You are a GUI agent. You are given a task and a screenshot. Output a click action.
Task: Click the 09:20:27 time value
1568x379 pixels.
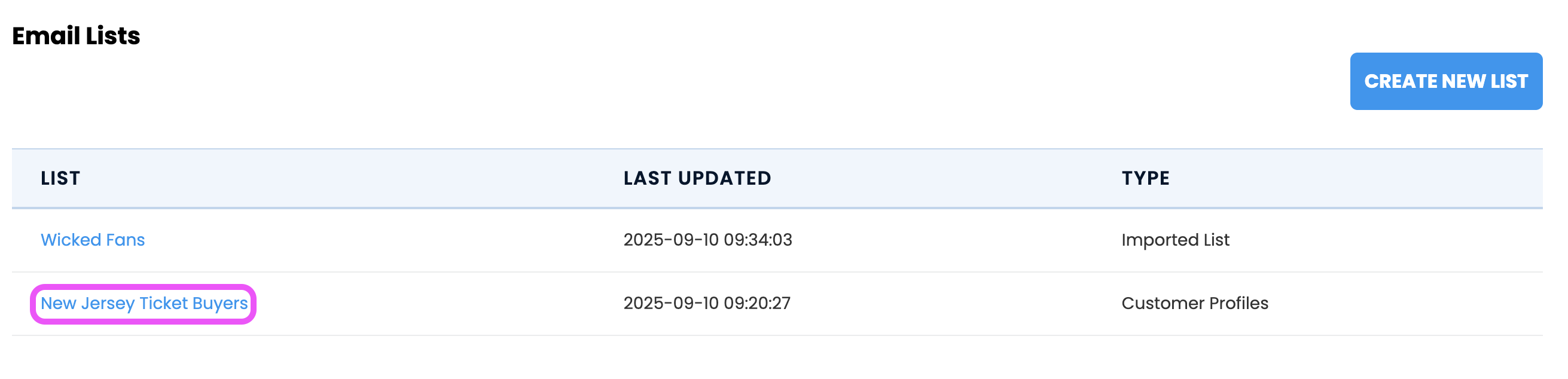756,303
